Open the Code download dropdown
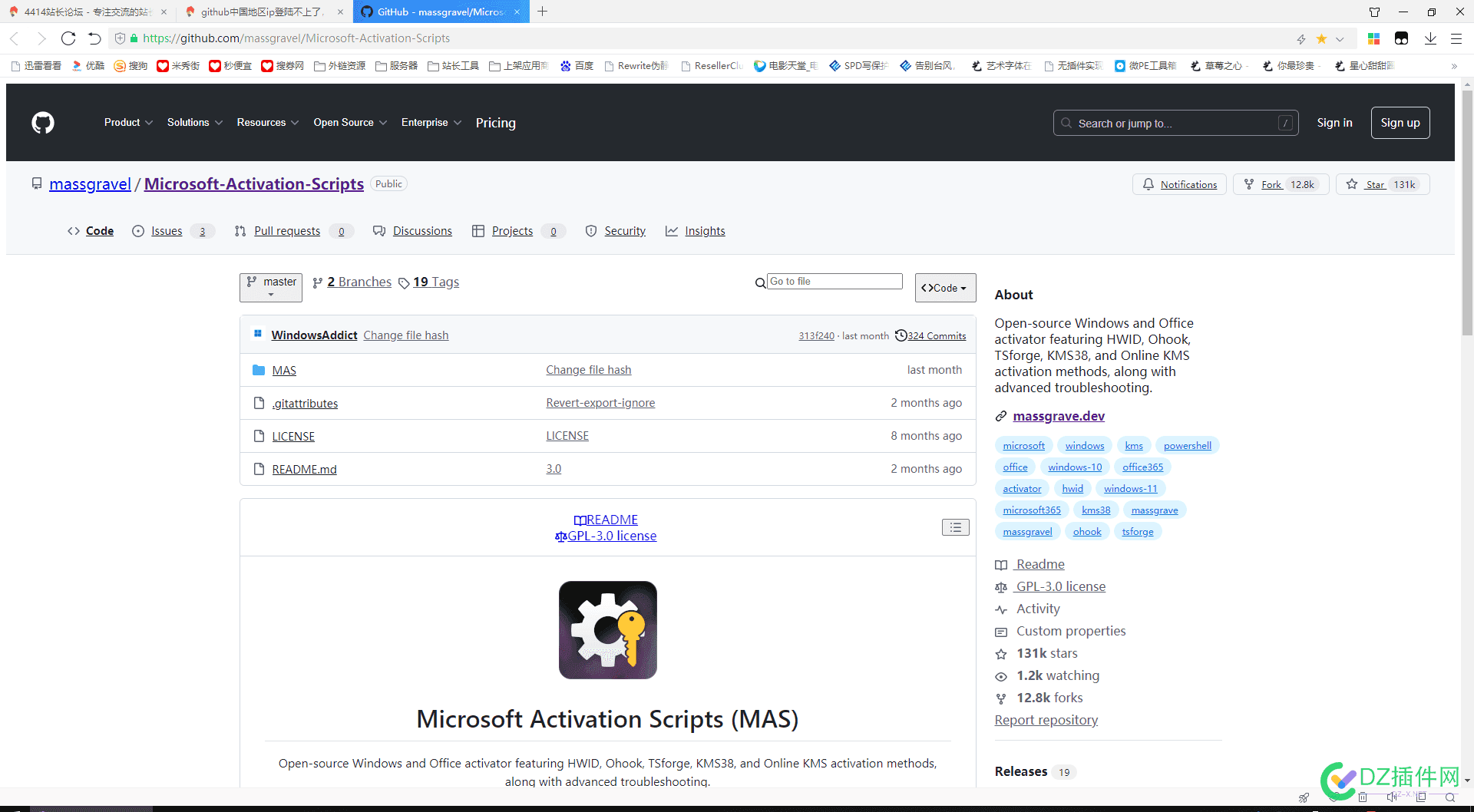Screen dimensions: 1474x812 click(x=945, y=288)
